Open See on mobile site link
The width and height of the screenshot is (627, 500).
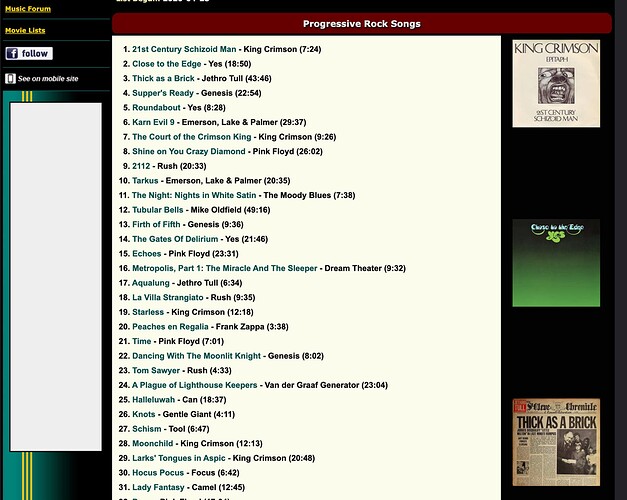tap(48, 79)
